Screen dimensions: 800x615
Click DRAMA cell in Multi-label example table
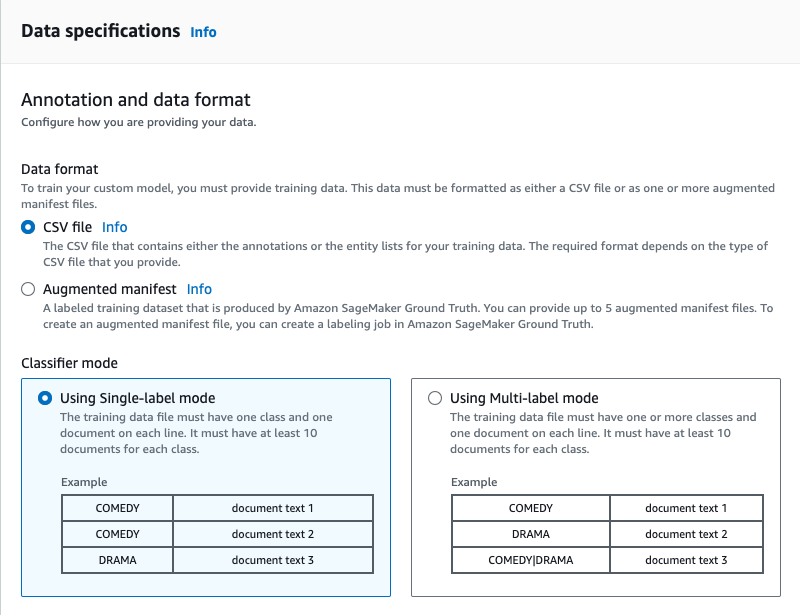pyautogui.click(x=530, y=534)
